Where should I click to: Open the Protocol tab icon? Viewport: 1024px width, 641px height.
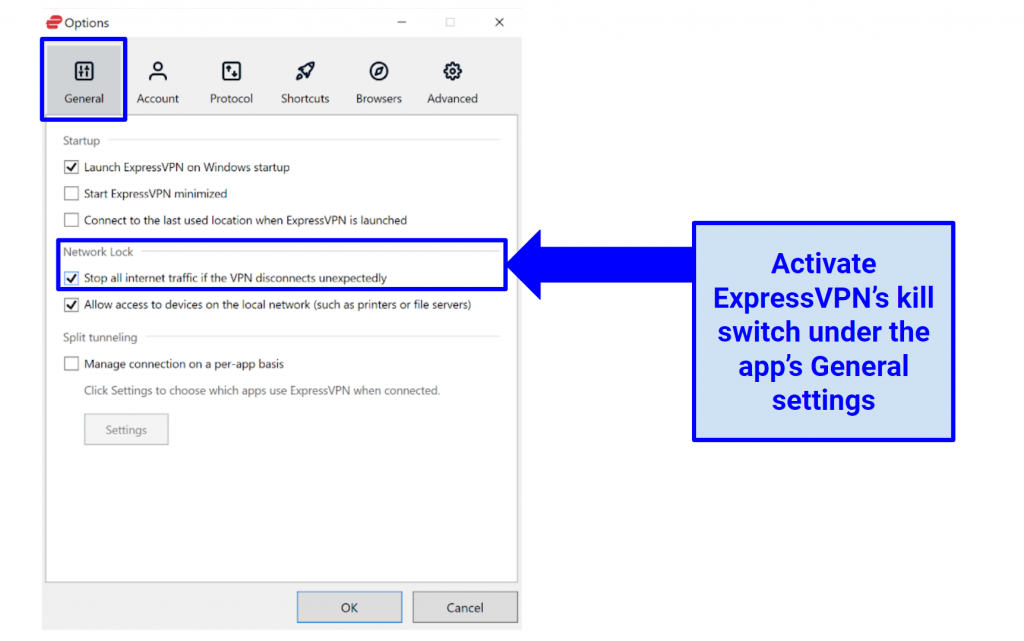click(x=231, y=70)
